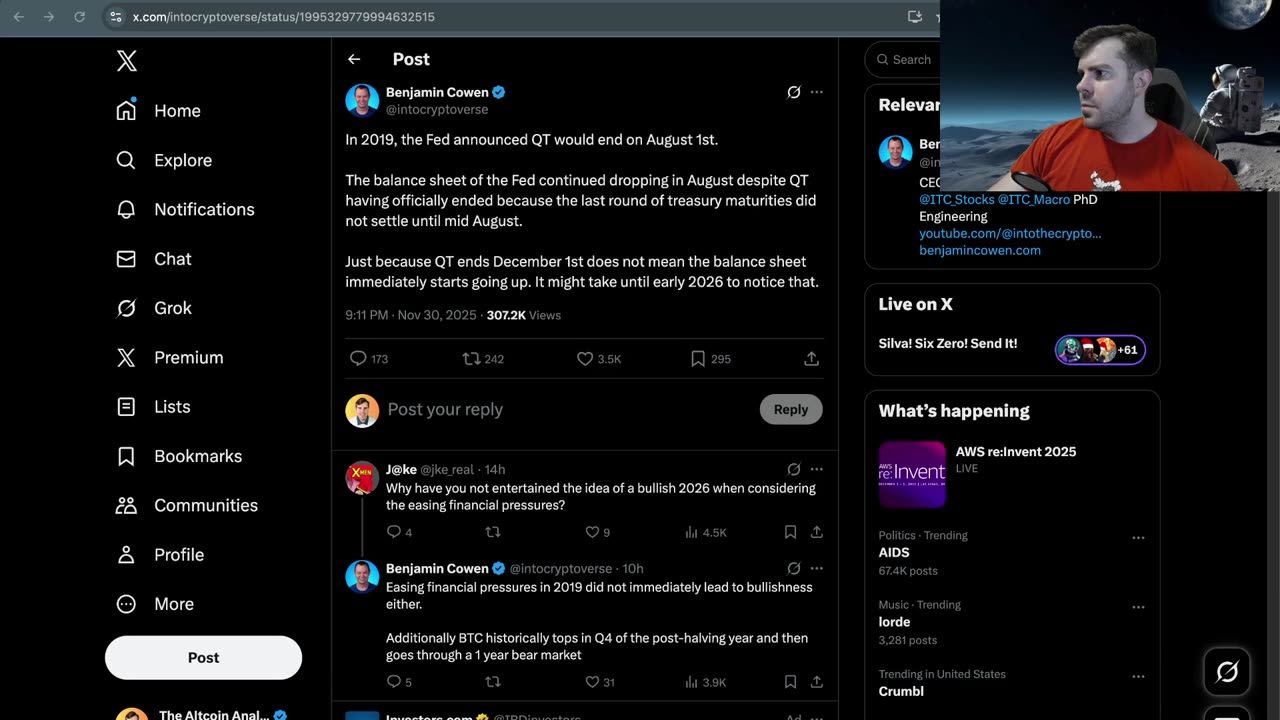
Task: Open the main post's three-dot menu
Action: point(817,92)
